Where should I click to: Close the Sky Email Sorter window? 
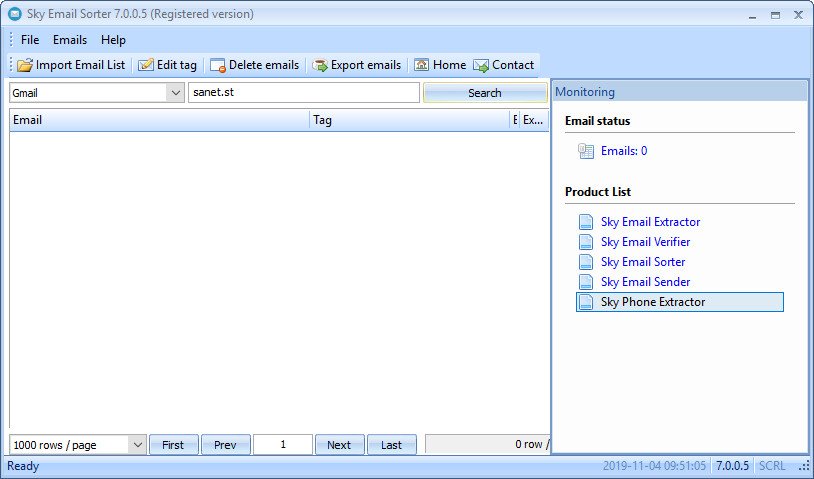pyautogui.click(x=798, y=15)
